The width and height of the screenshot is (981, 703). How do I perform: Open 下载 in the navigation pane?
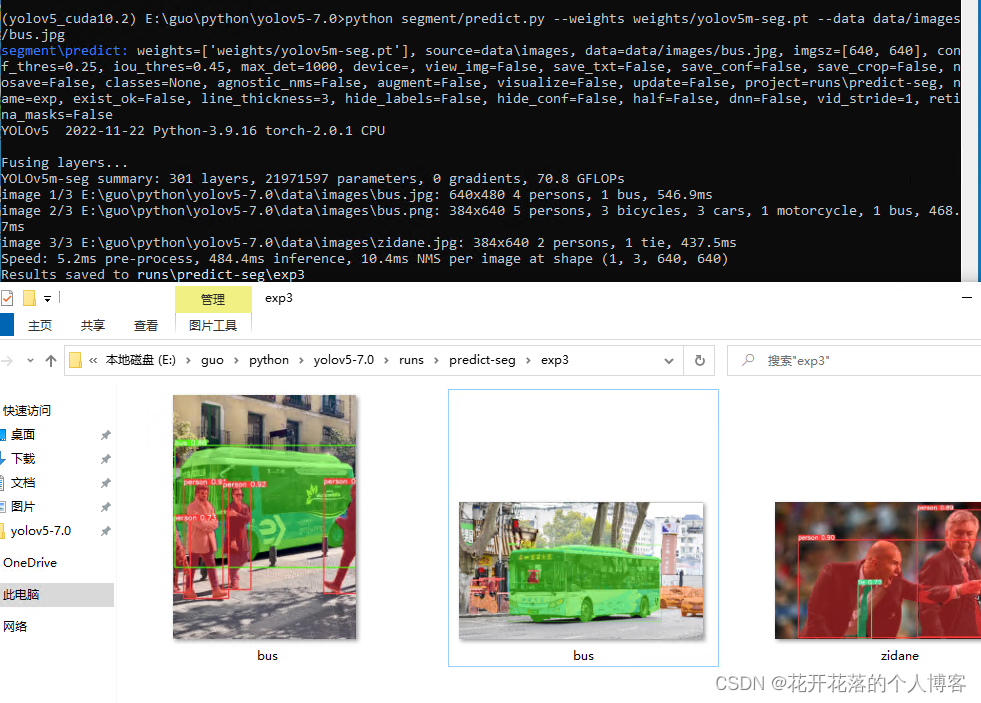click(23, 458)
